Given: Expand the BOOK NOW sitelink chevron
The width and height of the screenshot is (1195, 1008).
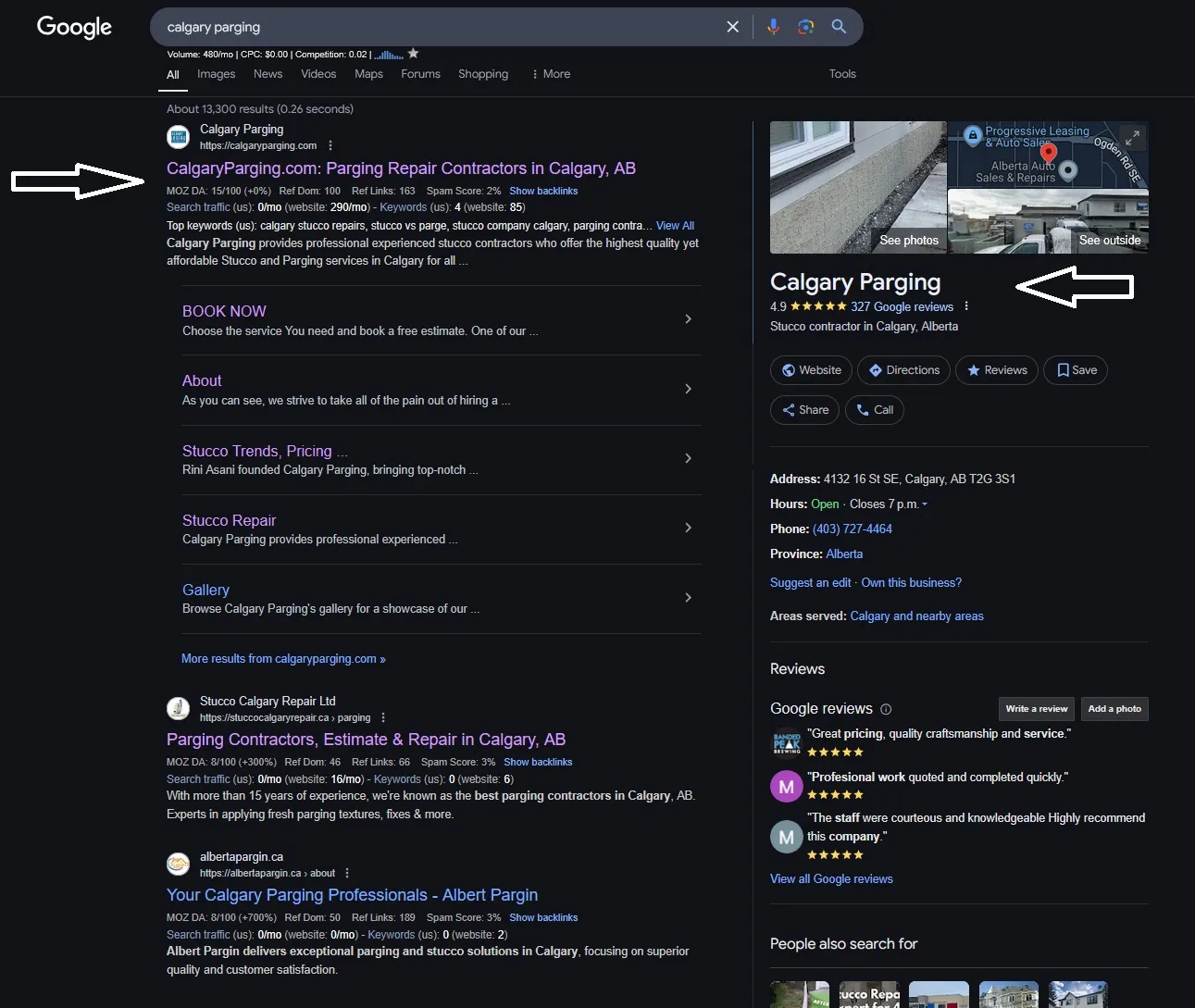Looking at the screenshot, I should click(x=688, y=319).
